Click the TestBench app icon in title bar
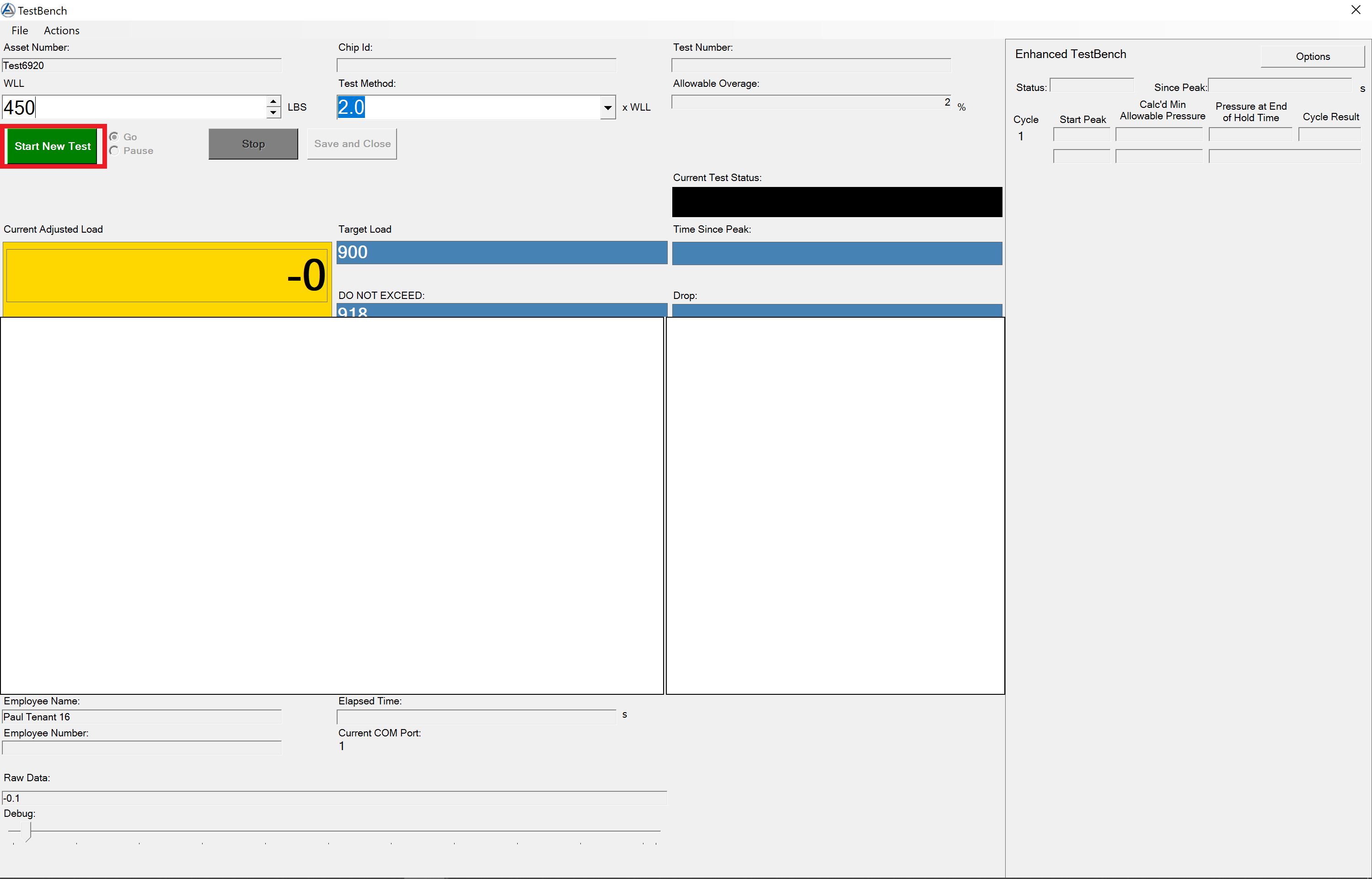The height and width of the screenshot is (879, 1372). [8, 10]
